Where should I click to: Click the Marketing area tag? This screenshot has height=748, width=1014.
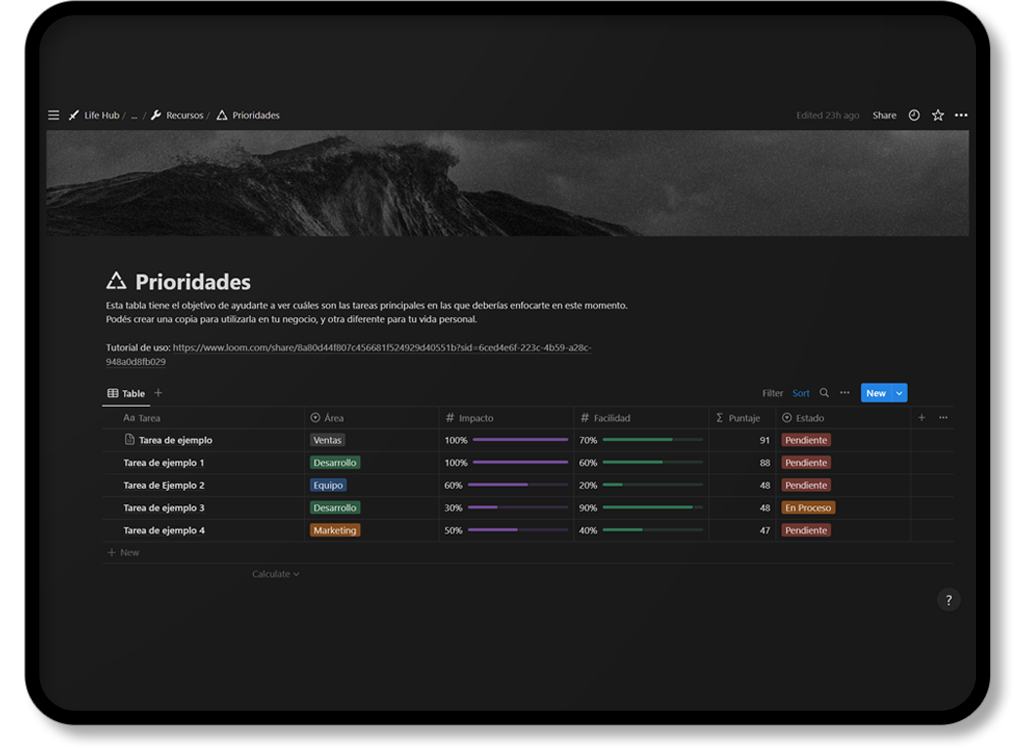(335, 531)
